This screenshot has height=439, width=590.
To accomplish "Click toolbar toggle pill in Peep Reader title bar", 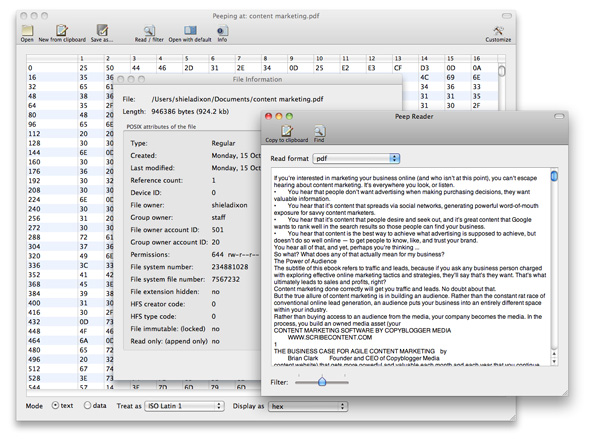I will pos(559,116).
